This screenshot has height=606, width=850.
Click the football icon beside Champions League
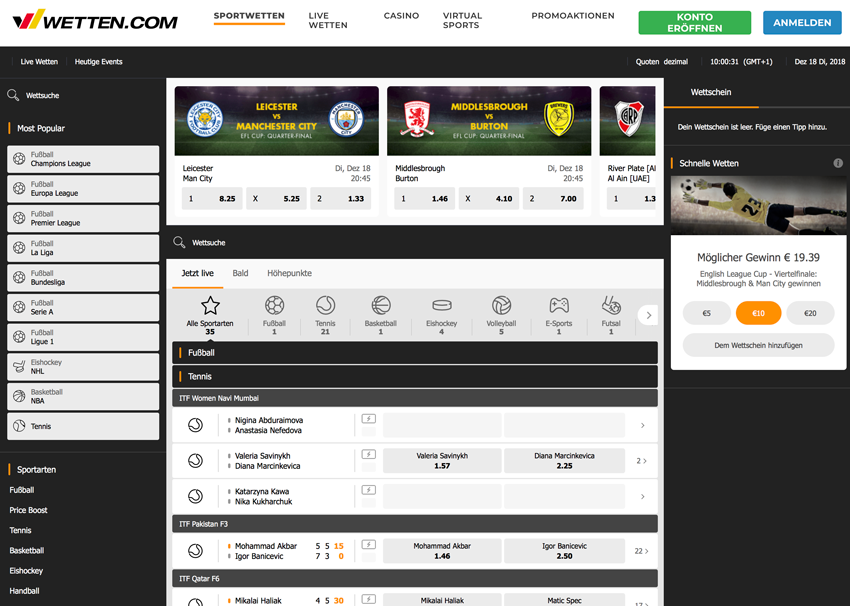[x=19, y=159]
